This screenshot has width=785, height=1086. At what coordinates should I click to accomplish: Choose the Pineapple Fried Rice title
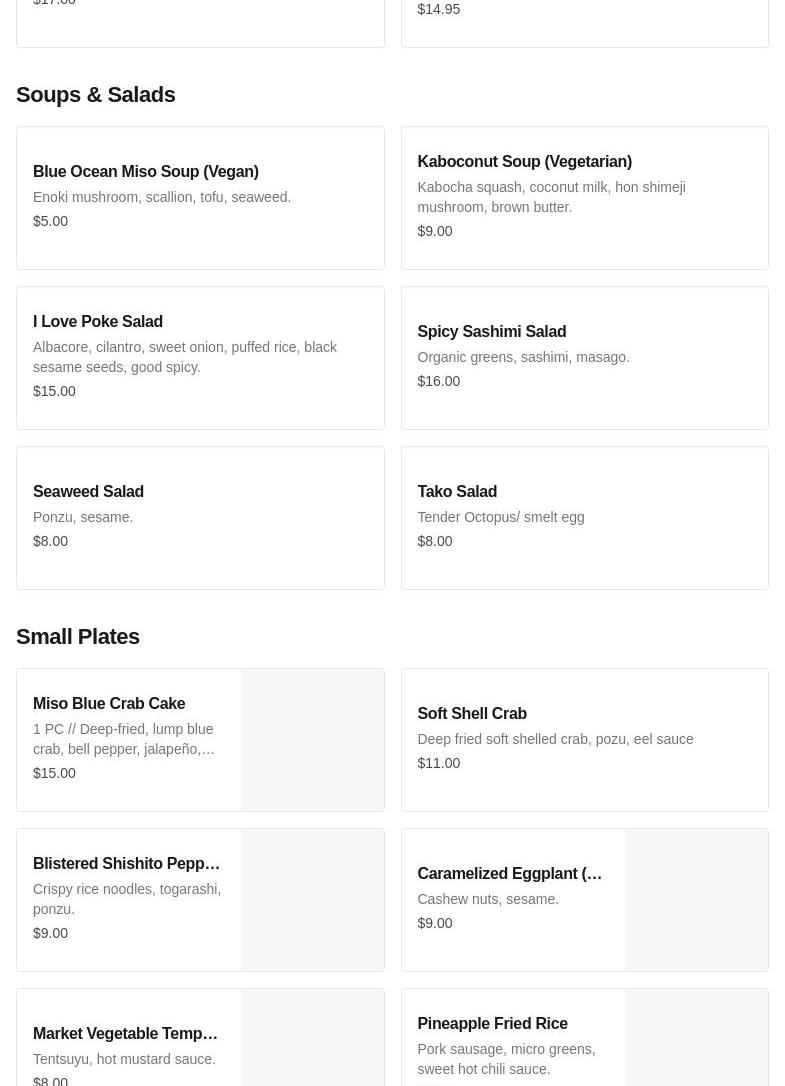tap(492, 1024)
